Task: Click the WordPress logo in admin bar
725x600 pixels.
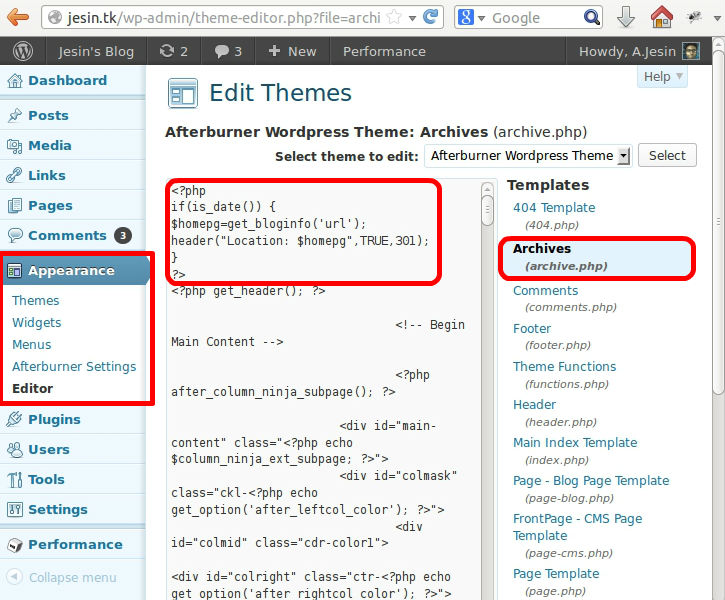Action: (23, 51)
